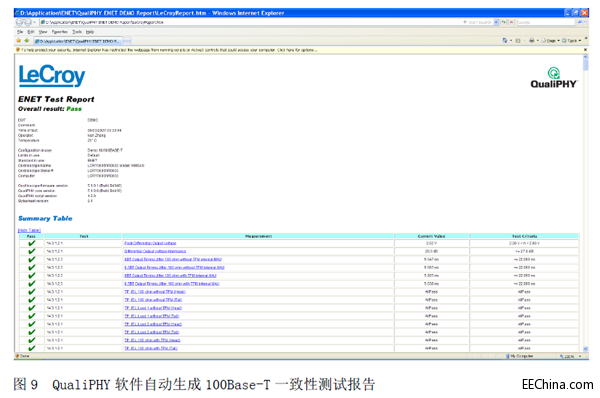Screen dimensions: 600x398
Task: Click the QualiPHY logo
Action: pyautogui.click(x=554, y=78)
